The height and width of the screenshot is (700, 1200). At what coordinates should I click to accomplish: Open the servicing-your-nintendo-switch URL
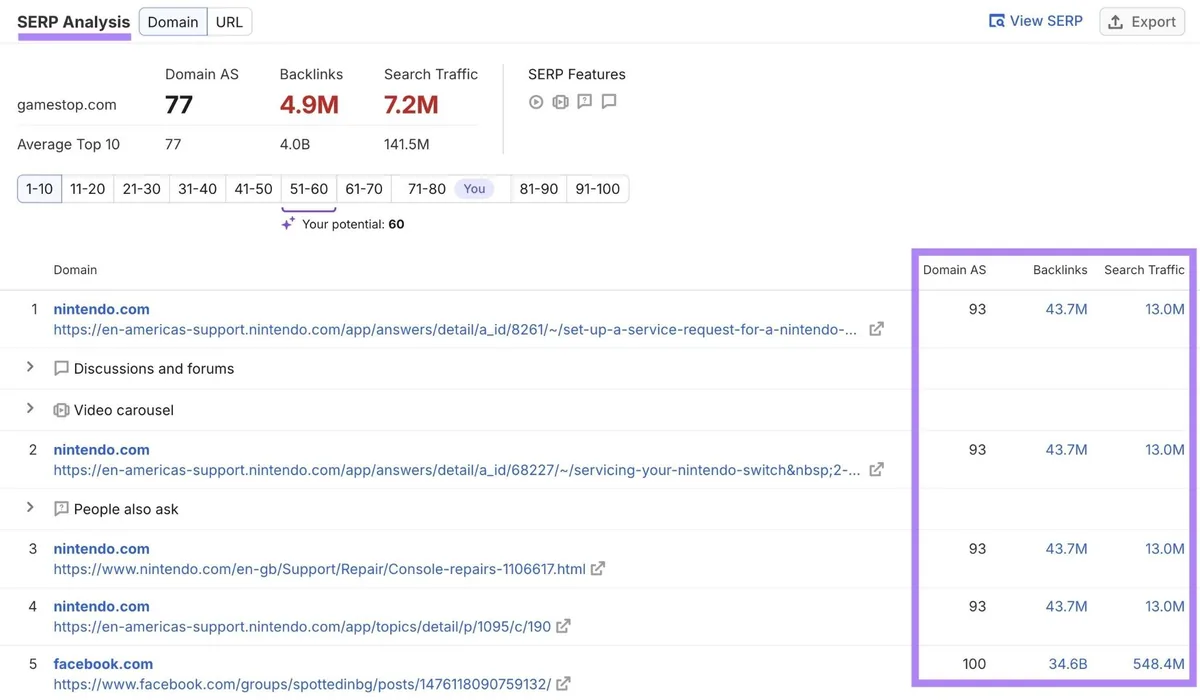[457, 470]
